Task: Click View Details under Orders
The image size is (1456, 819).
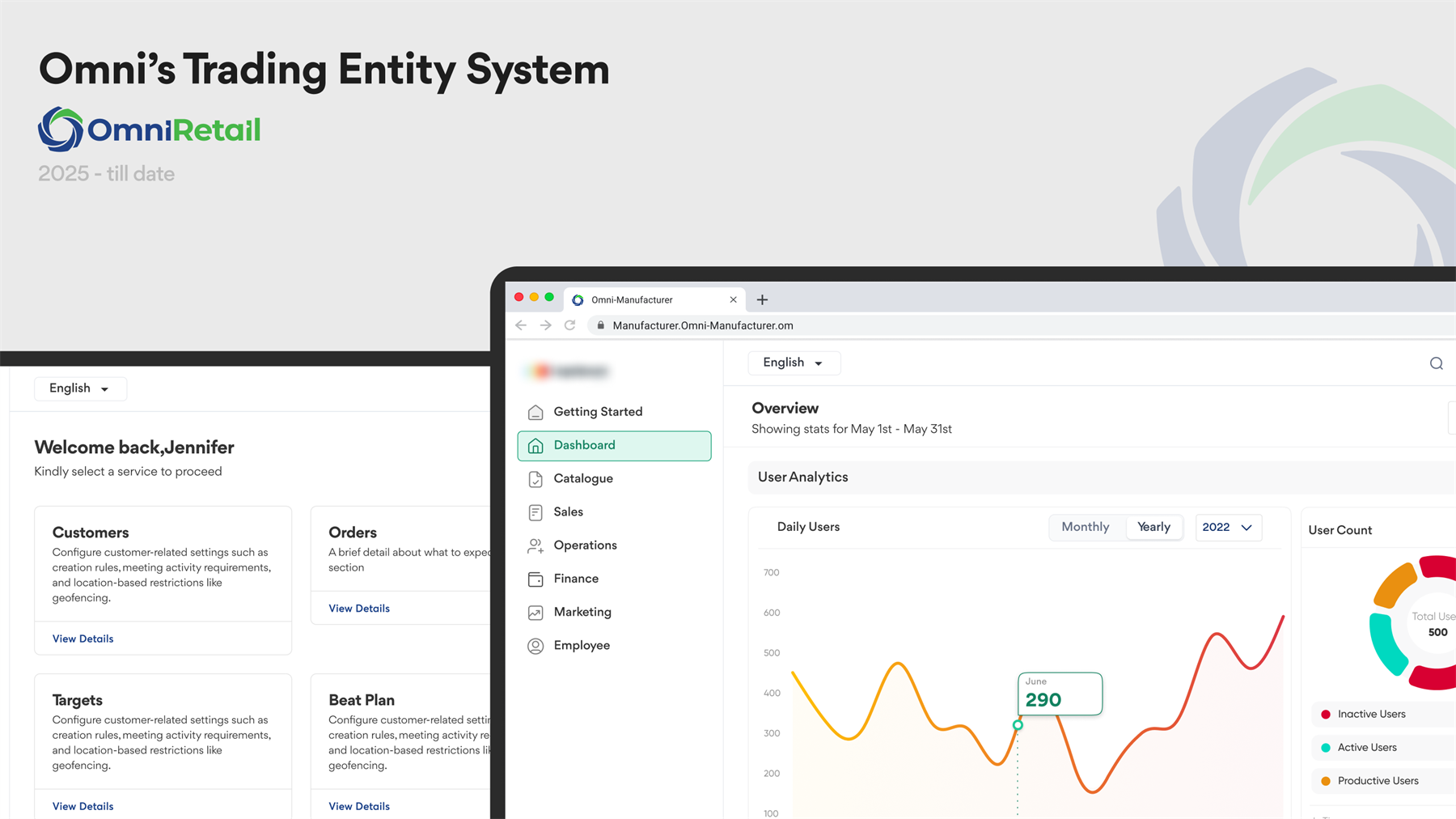Action: (x=359, y=609)
